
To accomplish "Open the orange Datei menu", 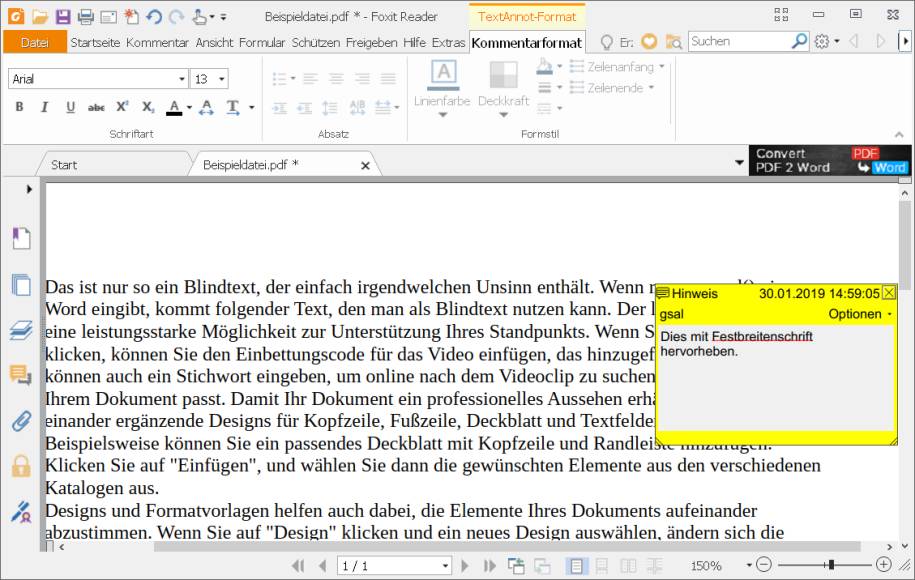I will (x=34, y=43).
